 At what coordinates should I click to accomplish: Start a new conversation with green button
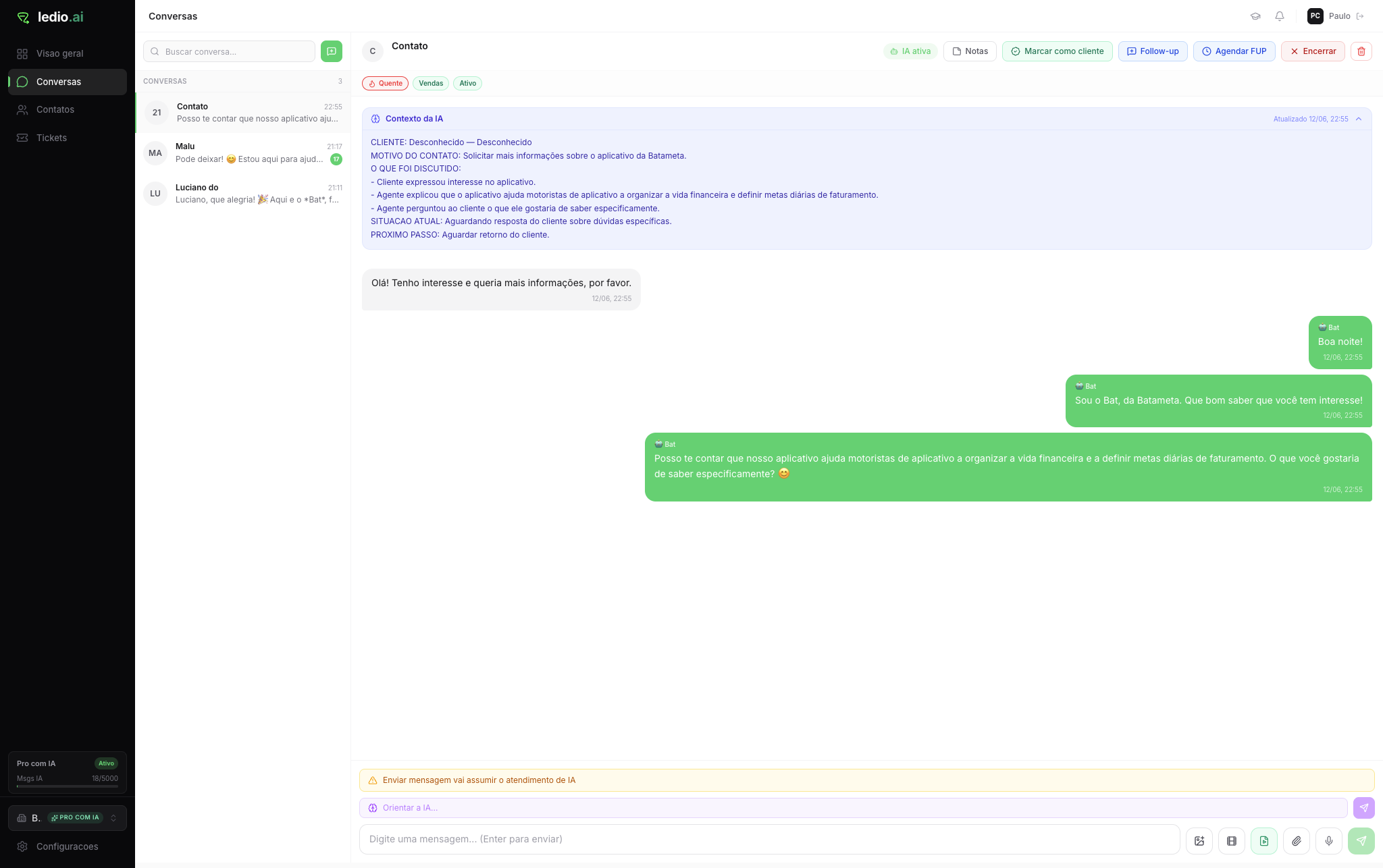pos(332,51)
